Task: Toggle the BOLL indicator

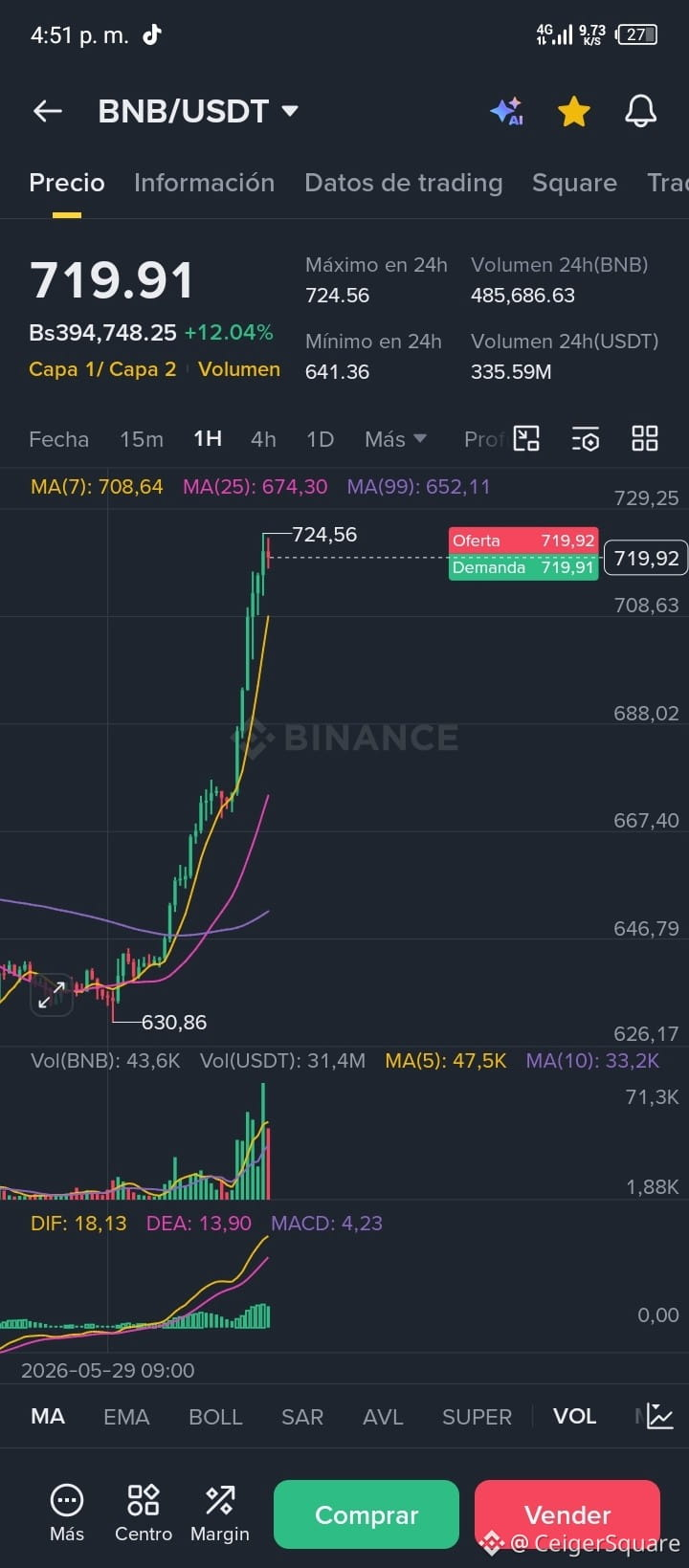Action: click(215, 1417)
